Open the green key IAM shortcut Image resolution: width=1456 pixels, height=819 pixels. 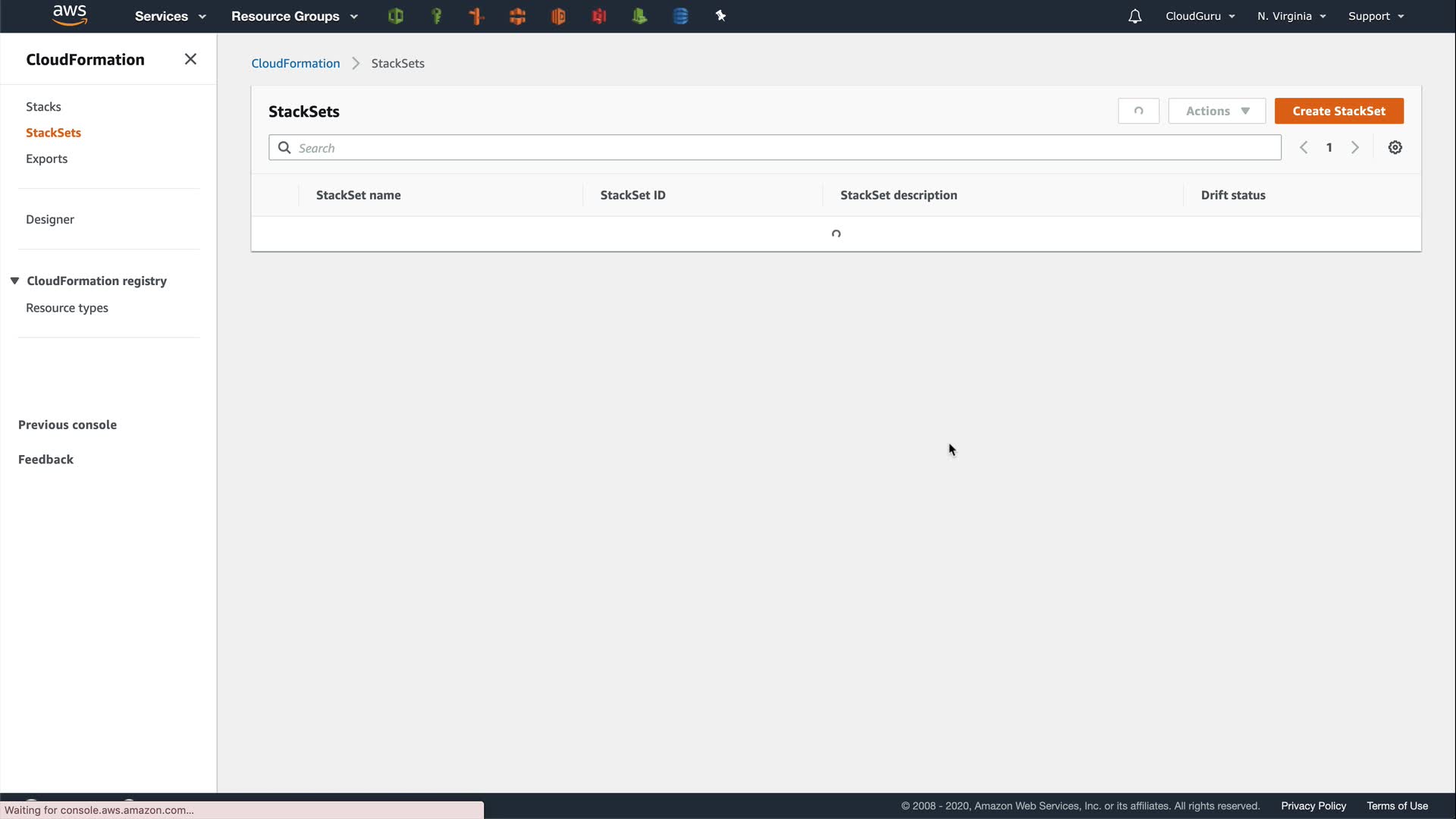tap(436, 16)
